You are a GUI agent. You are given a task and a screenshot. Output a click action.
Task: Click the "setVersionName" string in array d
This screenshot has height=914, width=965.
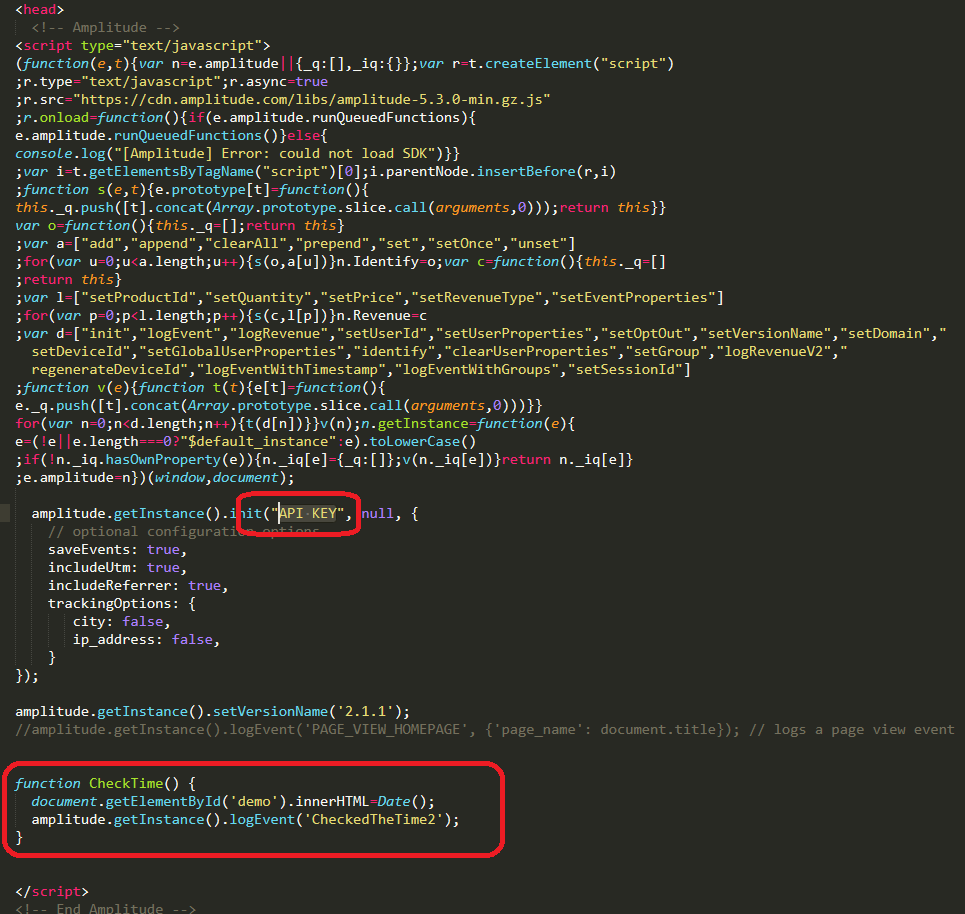769,333
